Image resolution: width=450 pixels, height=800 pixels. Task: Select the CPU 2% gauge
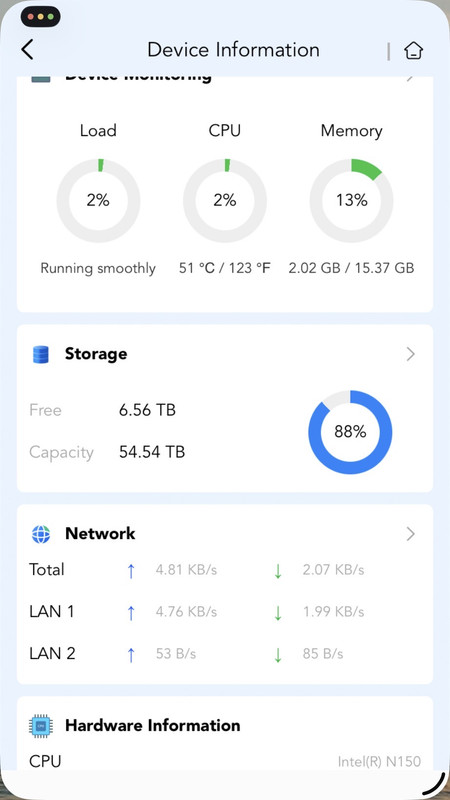coord(224,200)
